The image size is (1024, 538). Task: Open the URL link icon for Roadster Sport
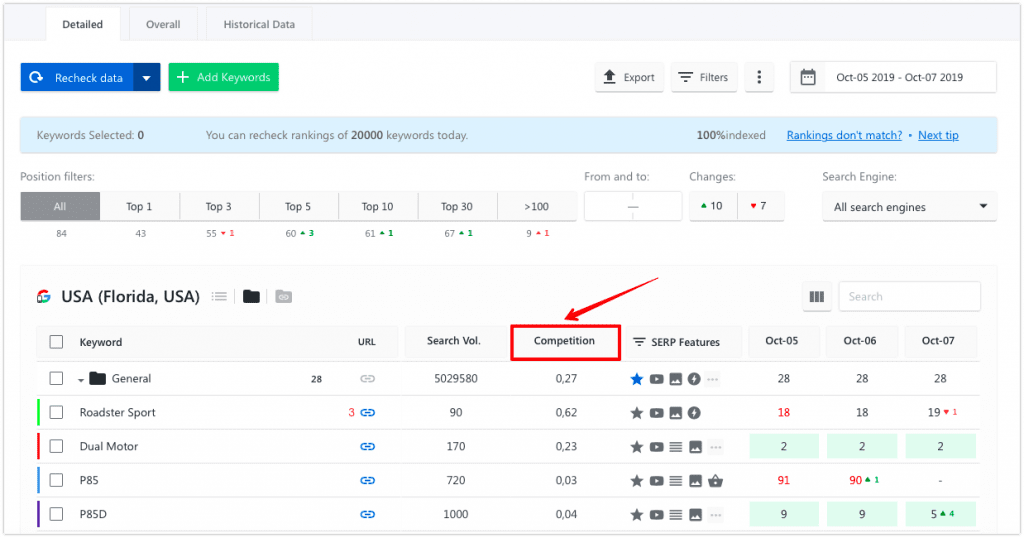(368, 413)
